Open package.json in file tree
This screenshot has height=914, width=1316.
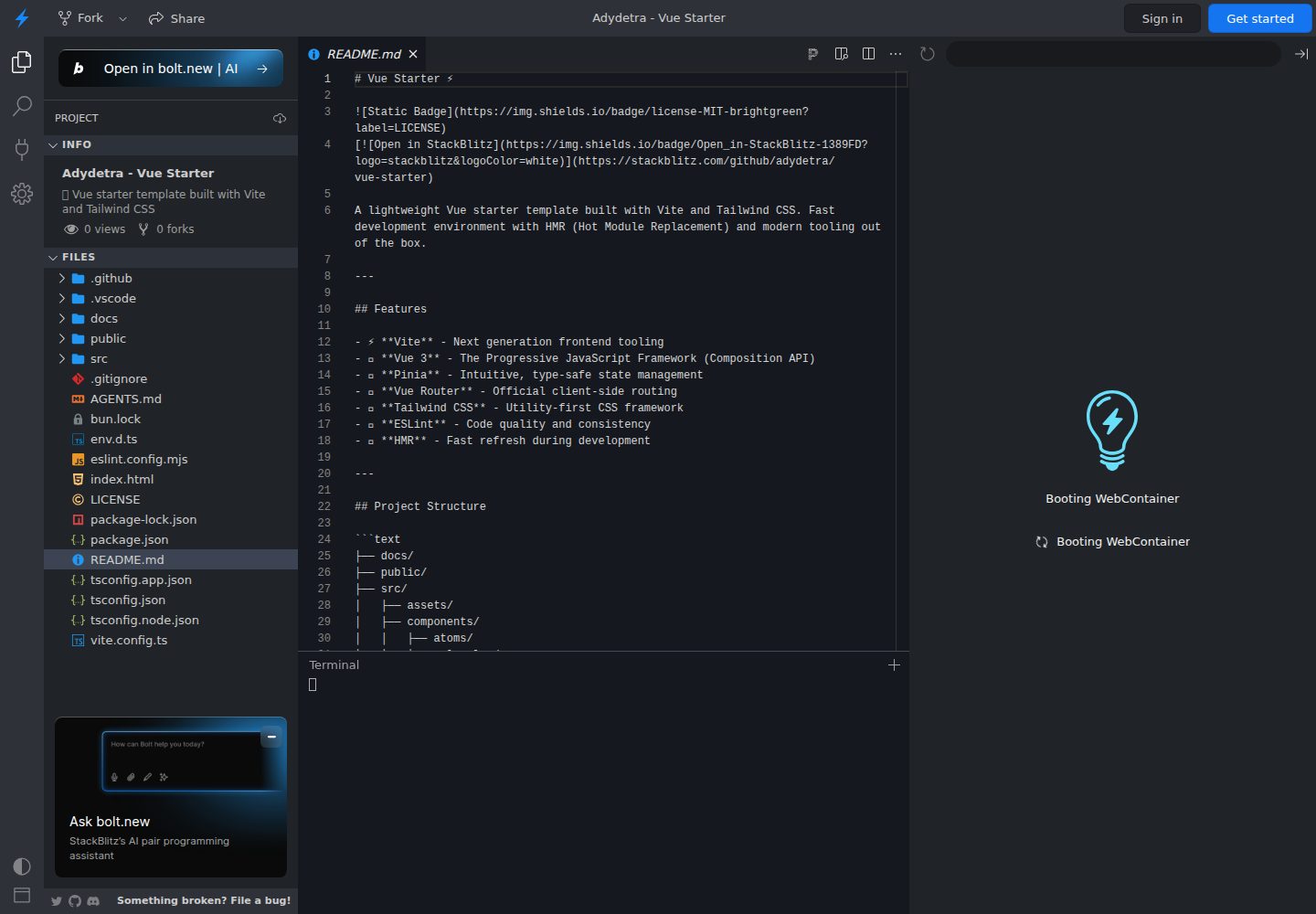pyautogui.click(x=171, y=540)
